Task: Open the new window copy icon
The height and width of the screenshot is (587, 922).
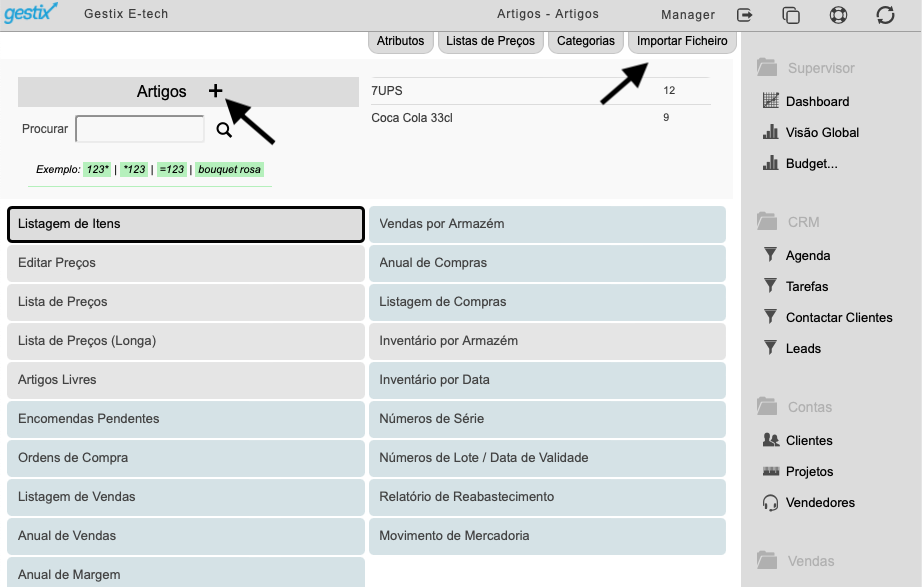Action: pos(791,15)
